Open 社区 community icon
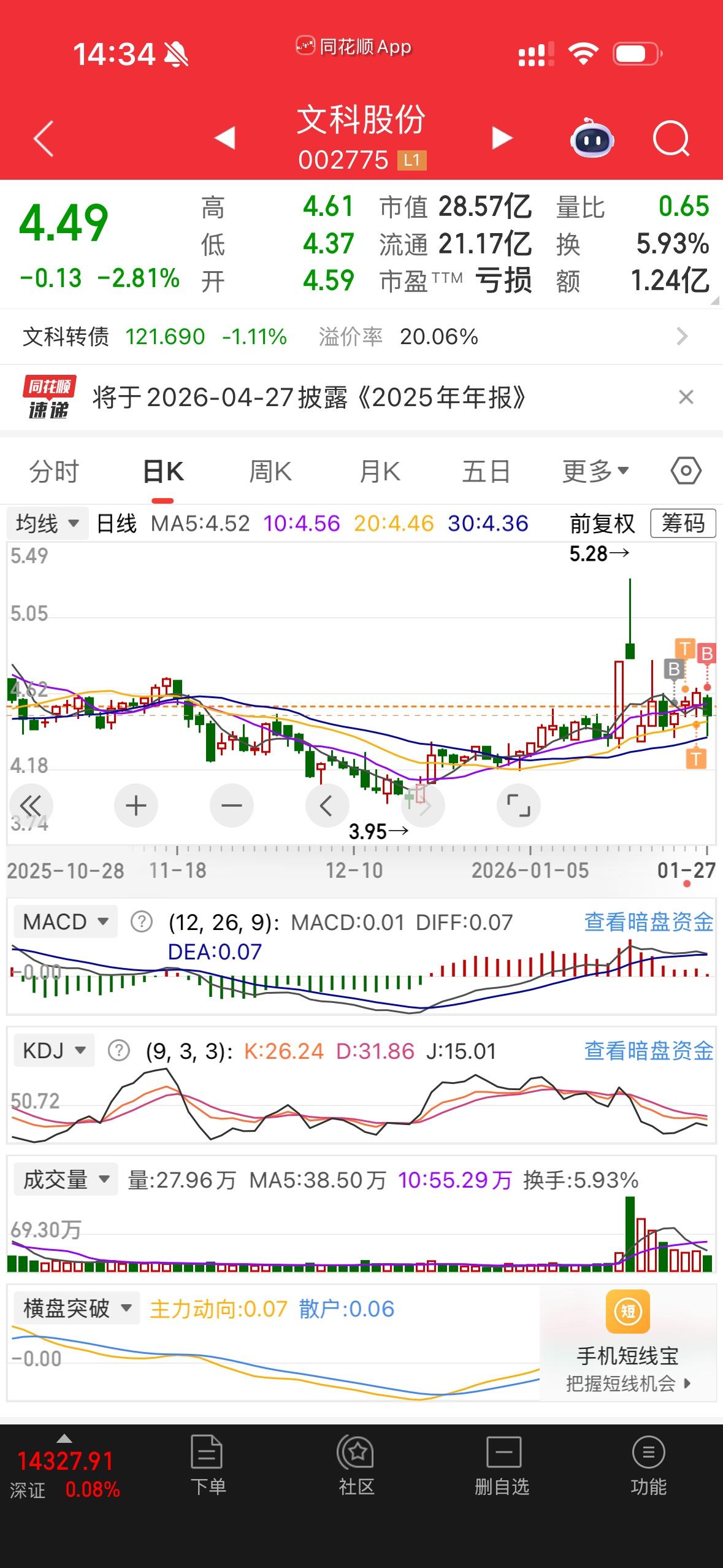The height and width of the screenshot is (1568, 723). tap(356, 1465)
